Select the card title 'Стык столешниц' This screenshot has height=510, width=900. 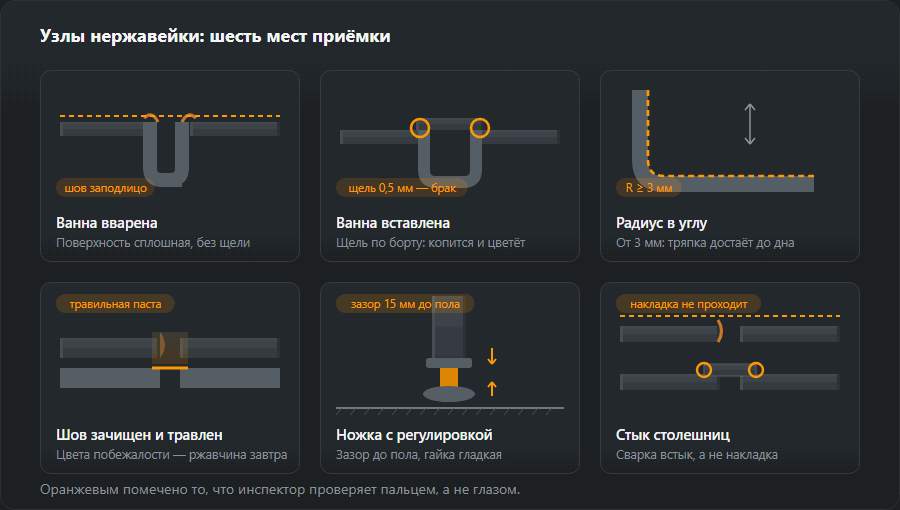[673, 435]
